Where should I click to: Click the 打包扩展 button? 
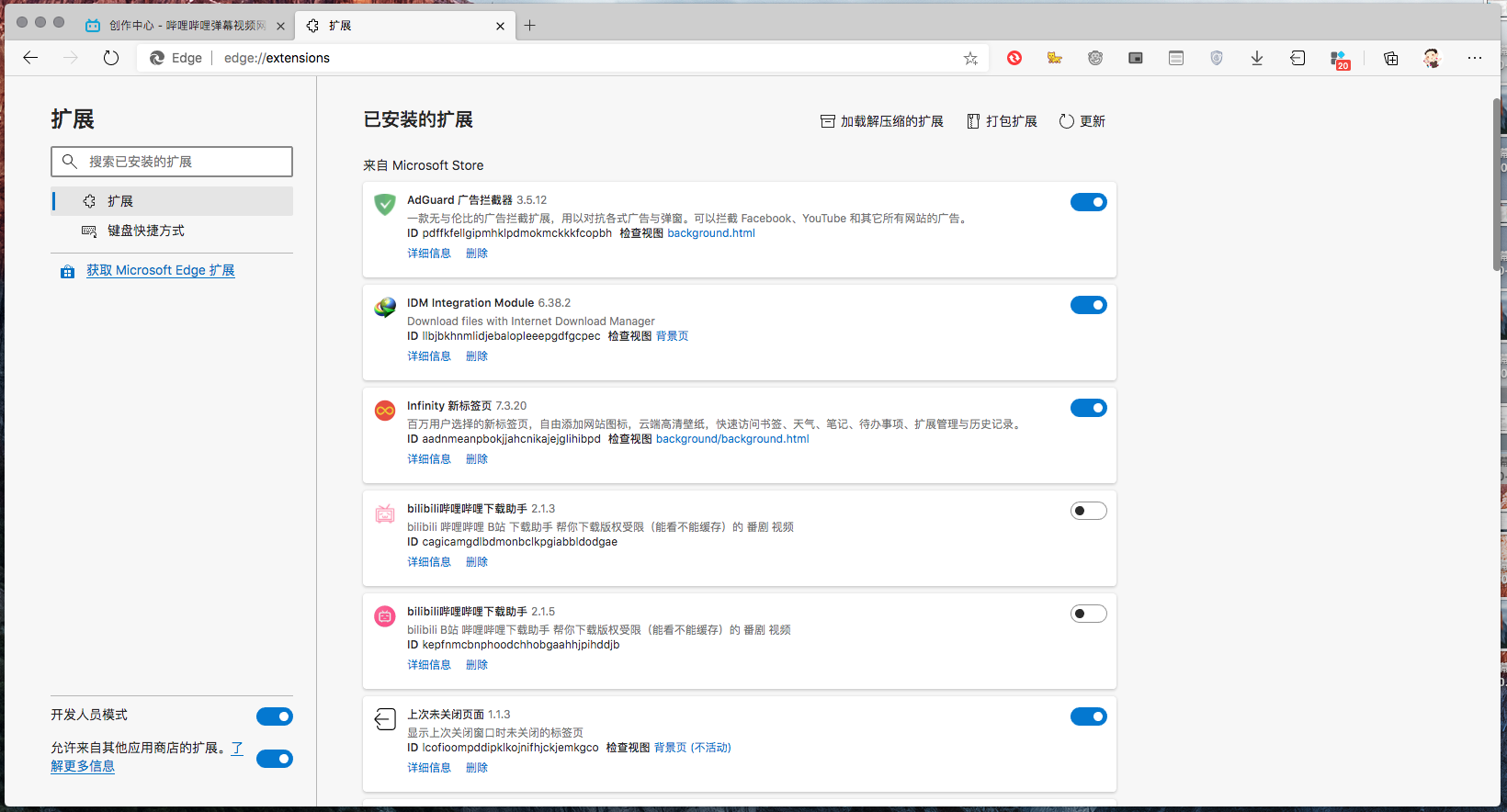tap(1002, 121)
